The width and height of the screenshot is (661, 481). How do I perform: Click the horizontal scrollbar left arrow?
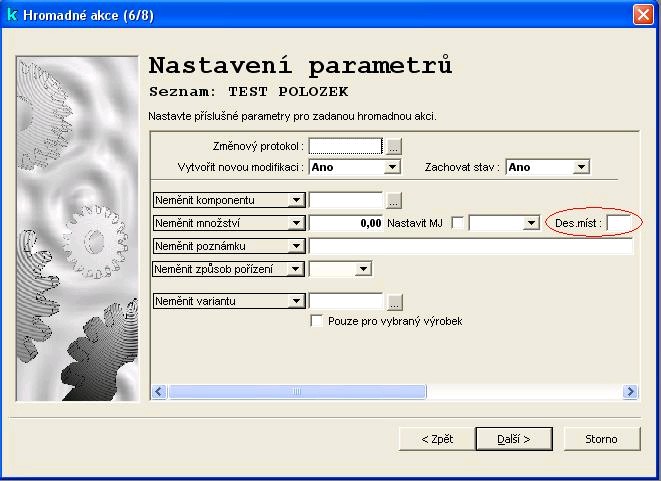(x=159, y=392)
